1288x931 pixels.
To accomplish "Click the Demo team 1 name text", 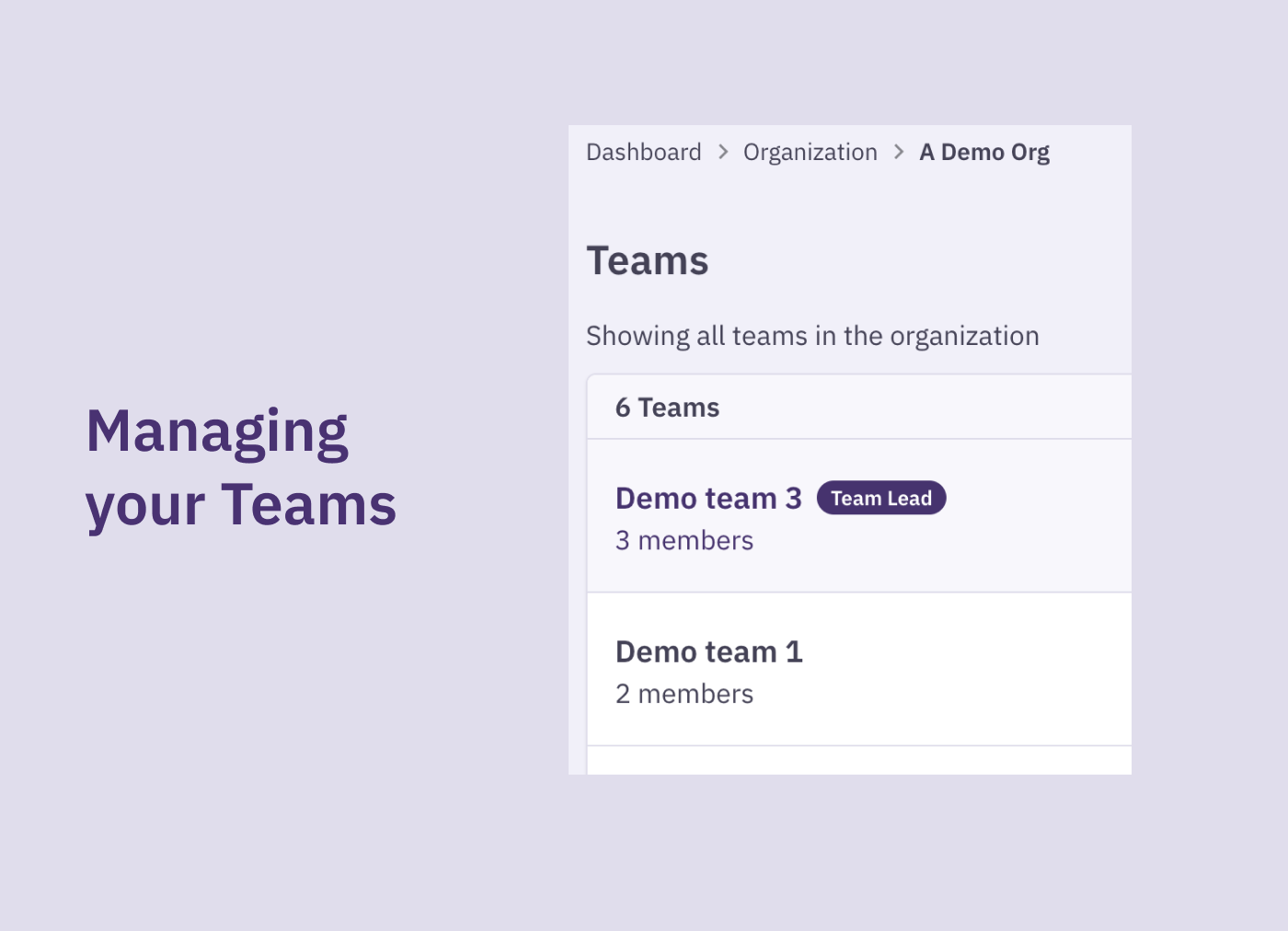I will click(x=708, y=651).
